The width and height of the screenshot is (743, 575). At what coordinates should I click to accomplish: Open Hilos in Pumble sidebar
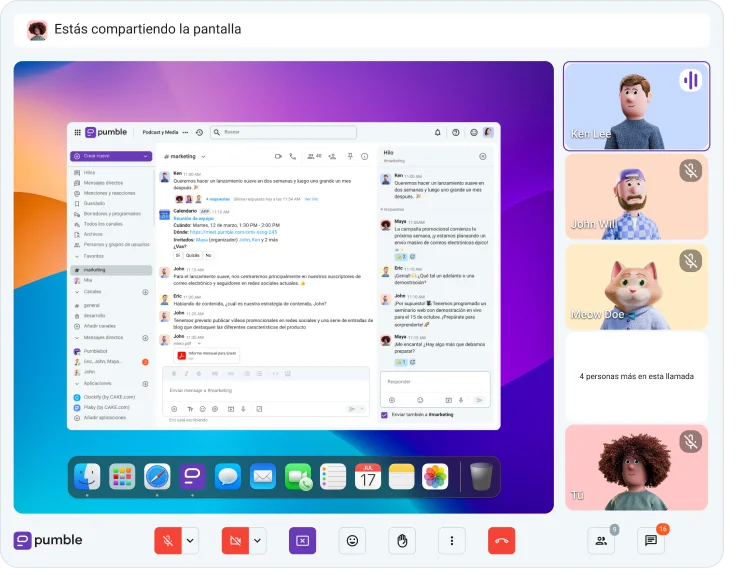coord(90,173)
